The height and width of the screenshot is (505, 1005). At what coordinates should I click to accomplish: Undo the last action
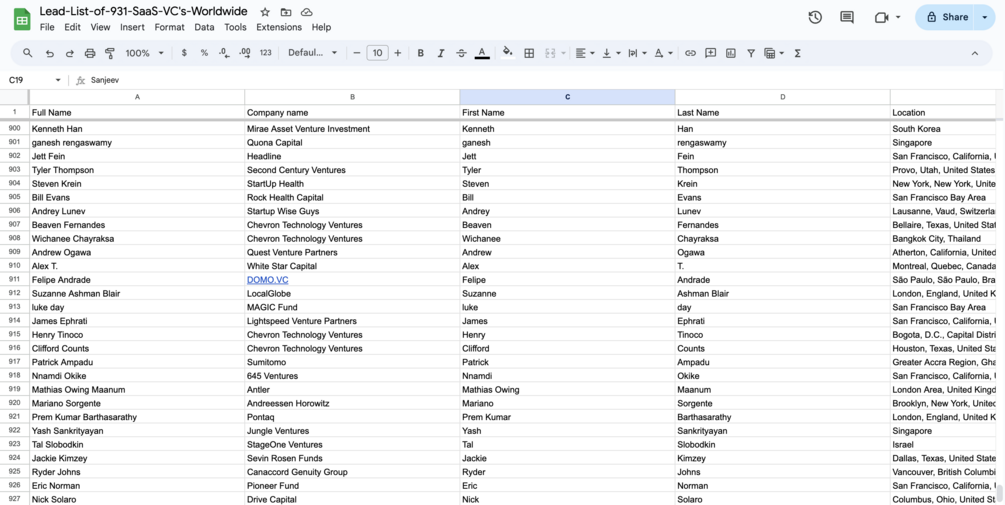pyautogui.click(x=49, y=53)
